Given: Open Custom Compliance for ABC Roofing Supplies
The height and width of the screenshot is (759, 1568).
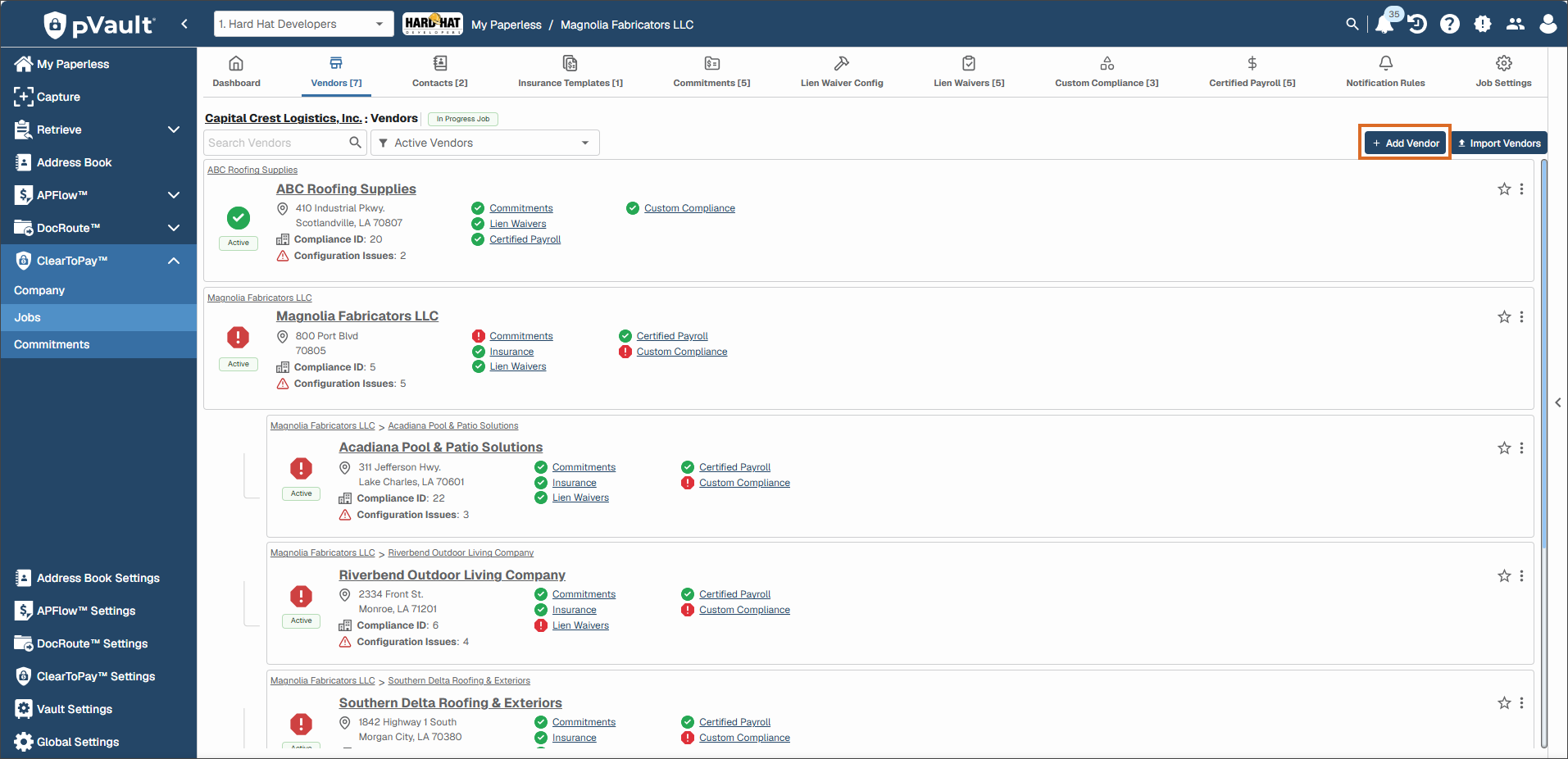Looking at the screenshot, I should tap(689, 208).
